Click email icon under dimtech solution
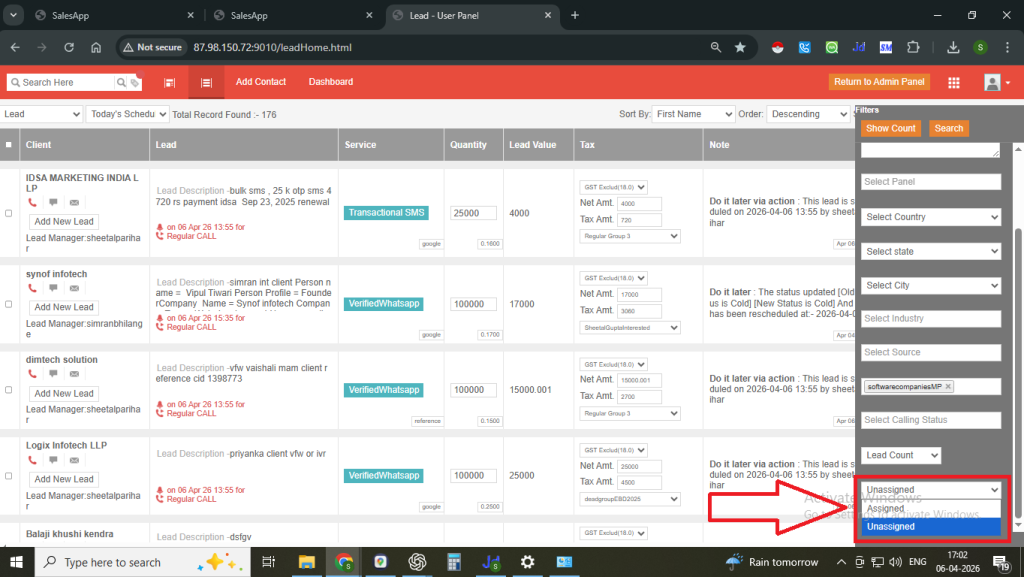Viewport: 1024px width, 577px height. coord(74,375)
